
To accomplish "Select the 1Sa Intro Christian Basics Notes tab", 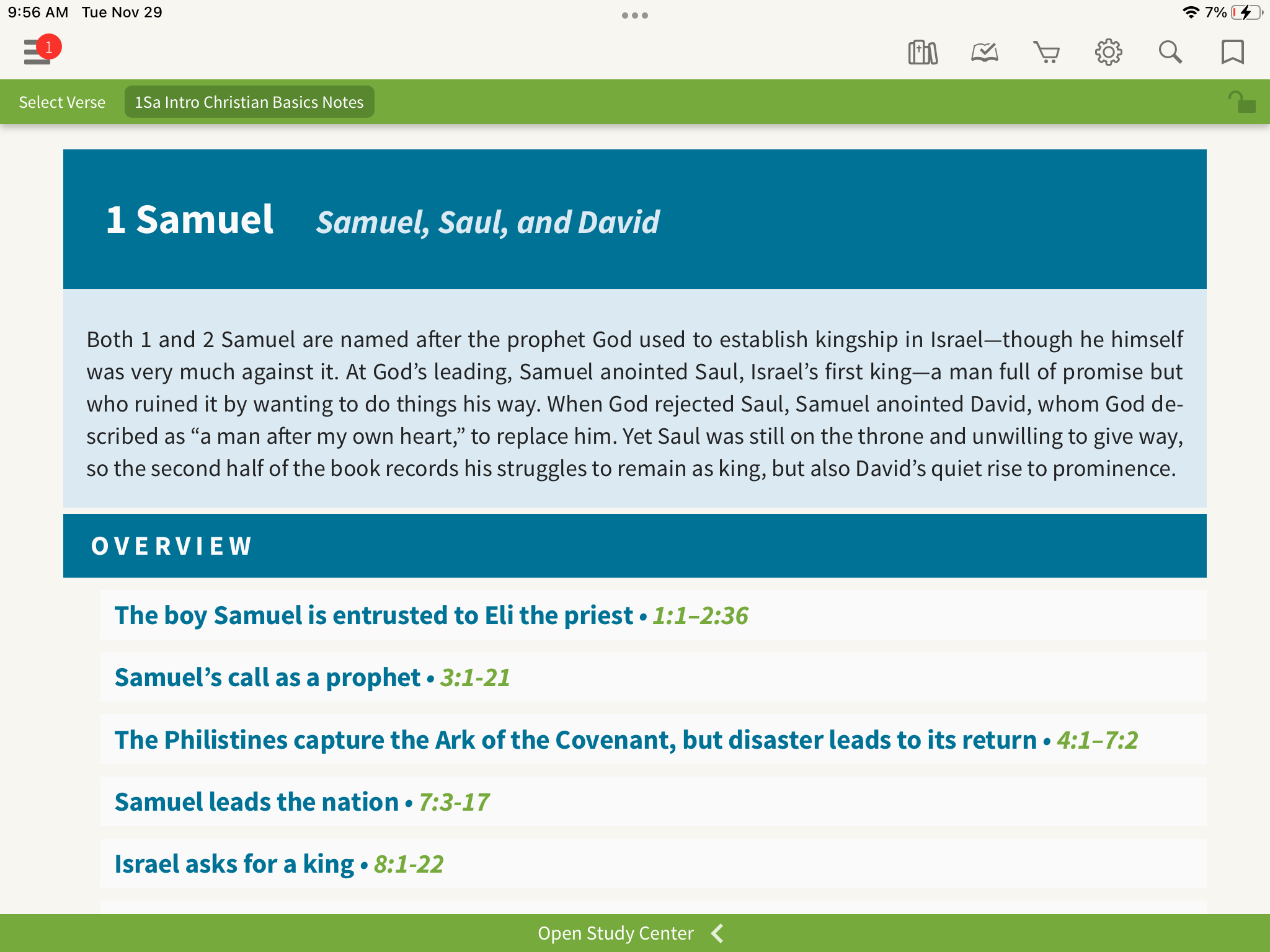I will (x=249, y=102).
